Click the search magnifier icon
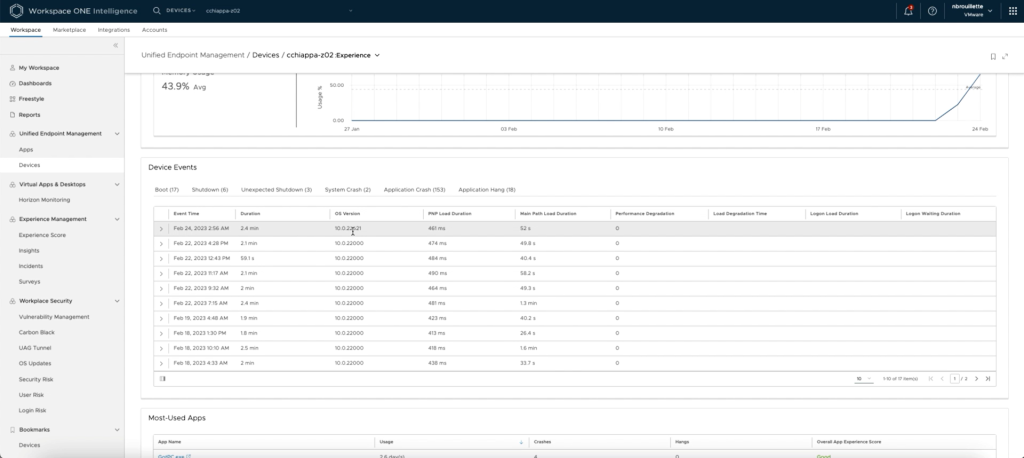The height and width of the screenshot is (458, 1024). (157, 10)
